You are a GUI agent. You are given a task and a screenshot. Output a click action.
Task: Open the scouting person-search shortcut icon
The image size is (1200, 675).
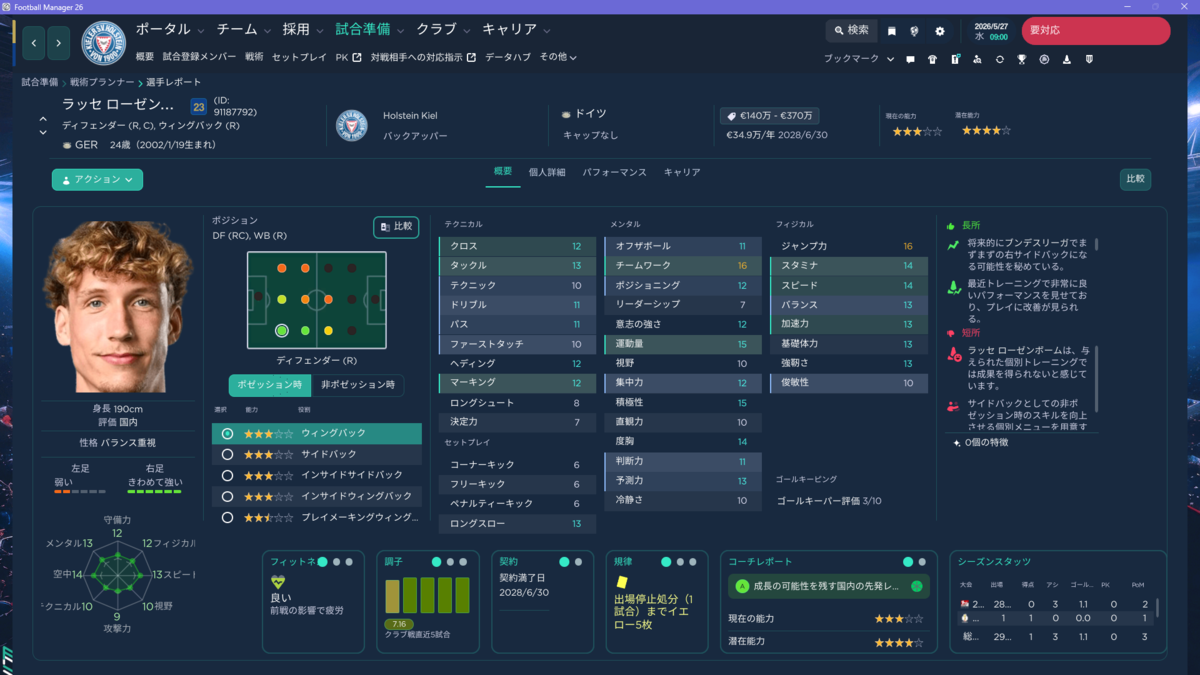(x=977, y=59)
